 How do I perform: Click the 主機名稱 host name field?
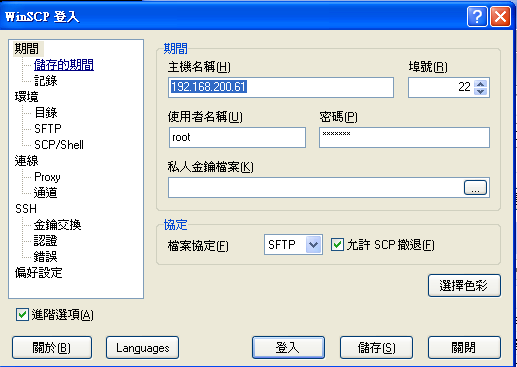[x=281, y=87]
